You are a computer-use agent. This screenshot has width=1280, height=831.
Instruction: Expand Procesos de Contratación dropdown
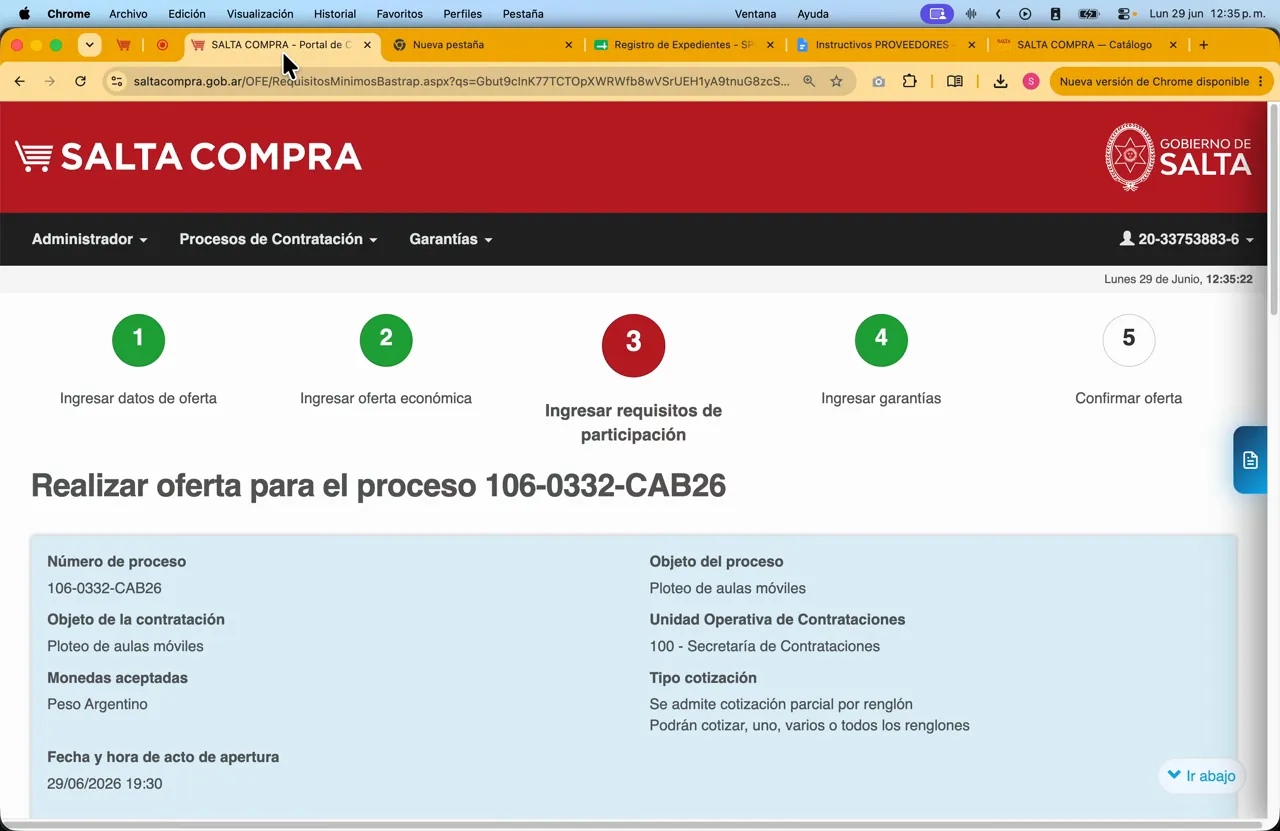278,239
